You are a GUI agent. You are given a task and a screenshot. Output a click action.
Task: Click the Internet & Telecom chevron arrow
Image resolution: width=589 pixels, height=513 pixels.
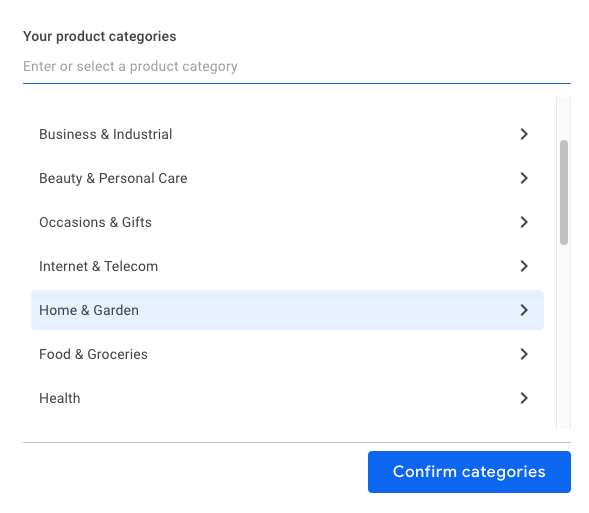tap(524, 266)
